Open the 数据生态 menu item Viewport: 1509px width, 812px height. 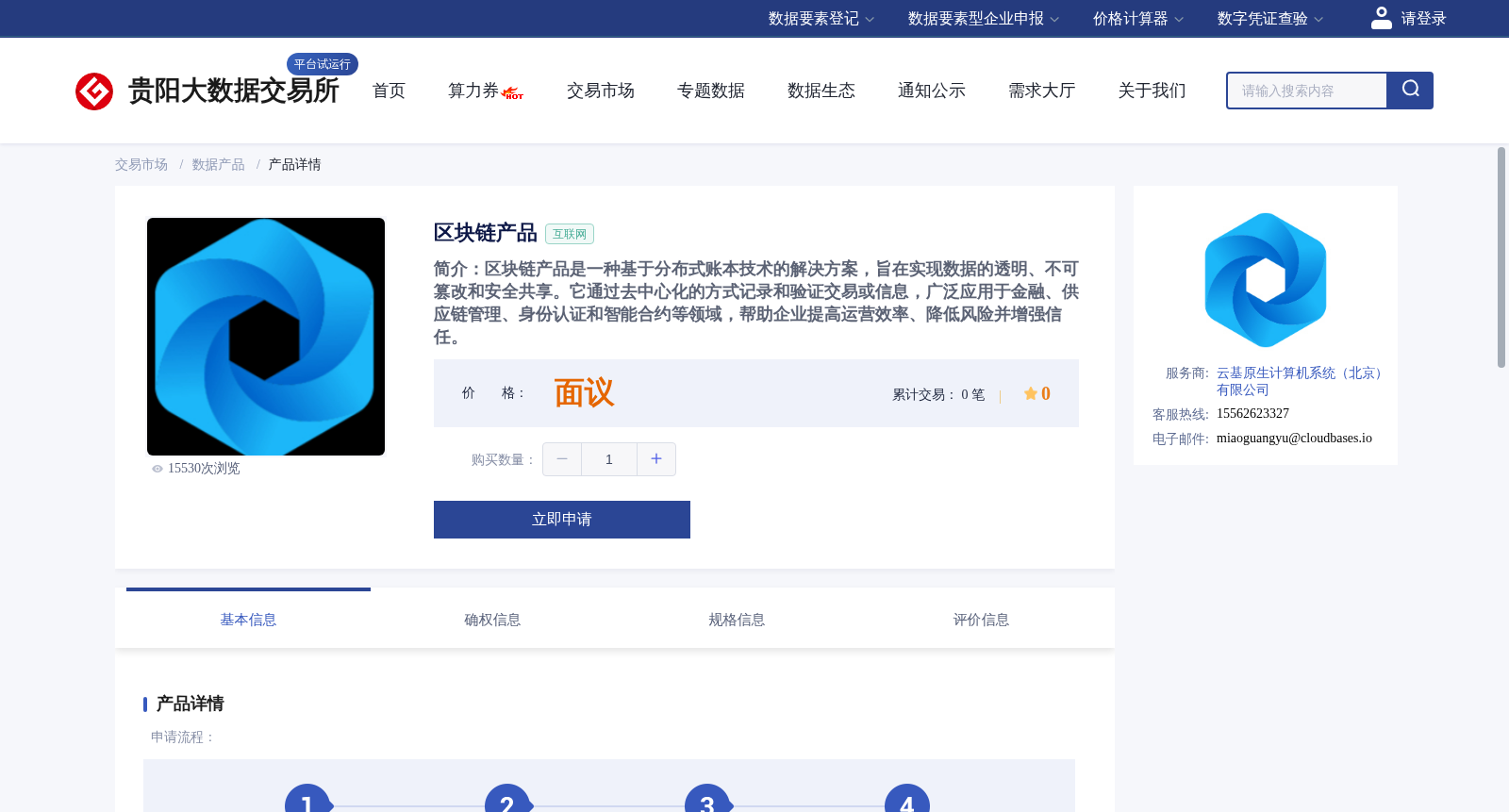(x=821, y=91)
